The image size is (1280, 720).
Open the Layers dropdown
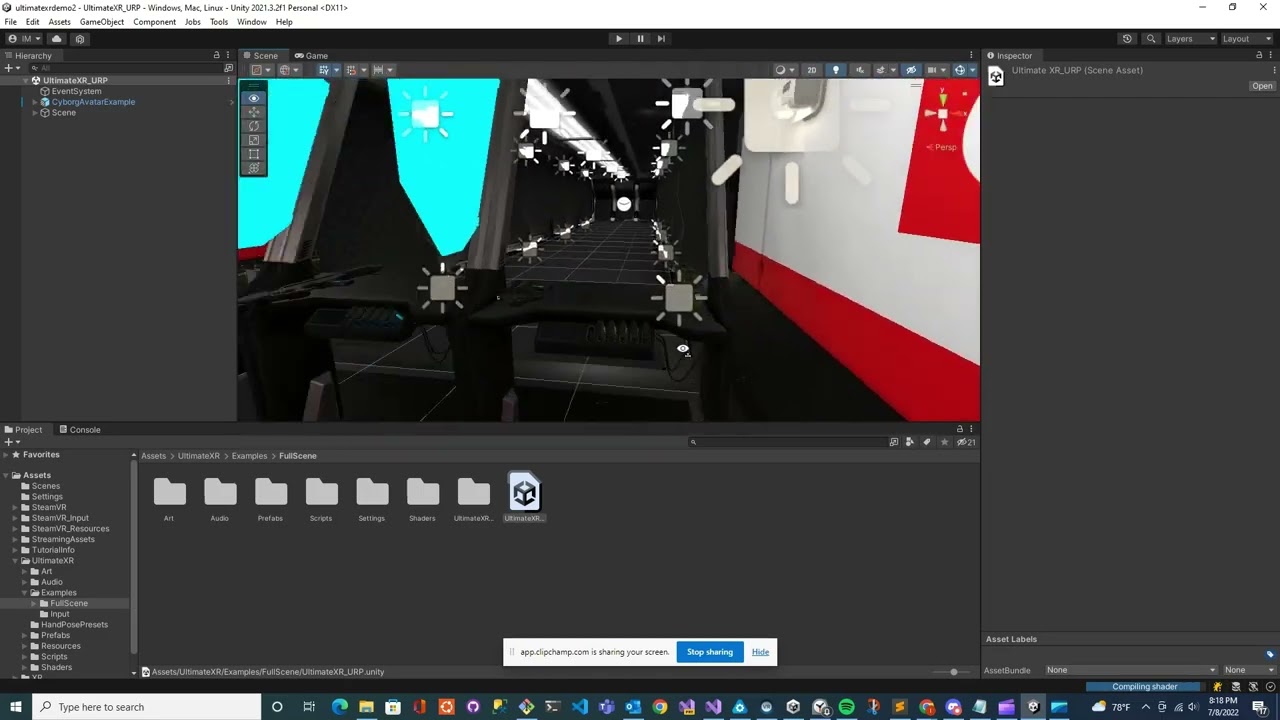click(x=1190, y=39)
